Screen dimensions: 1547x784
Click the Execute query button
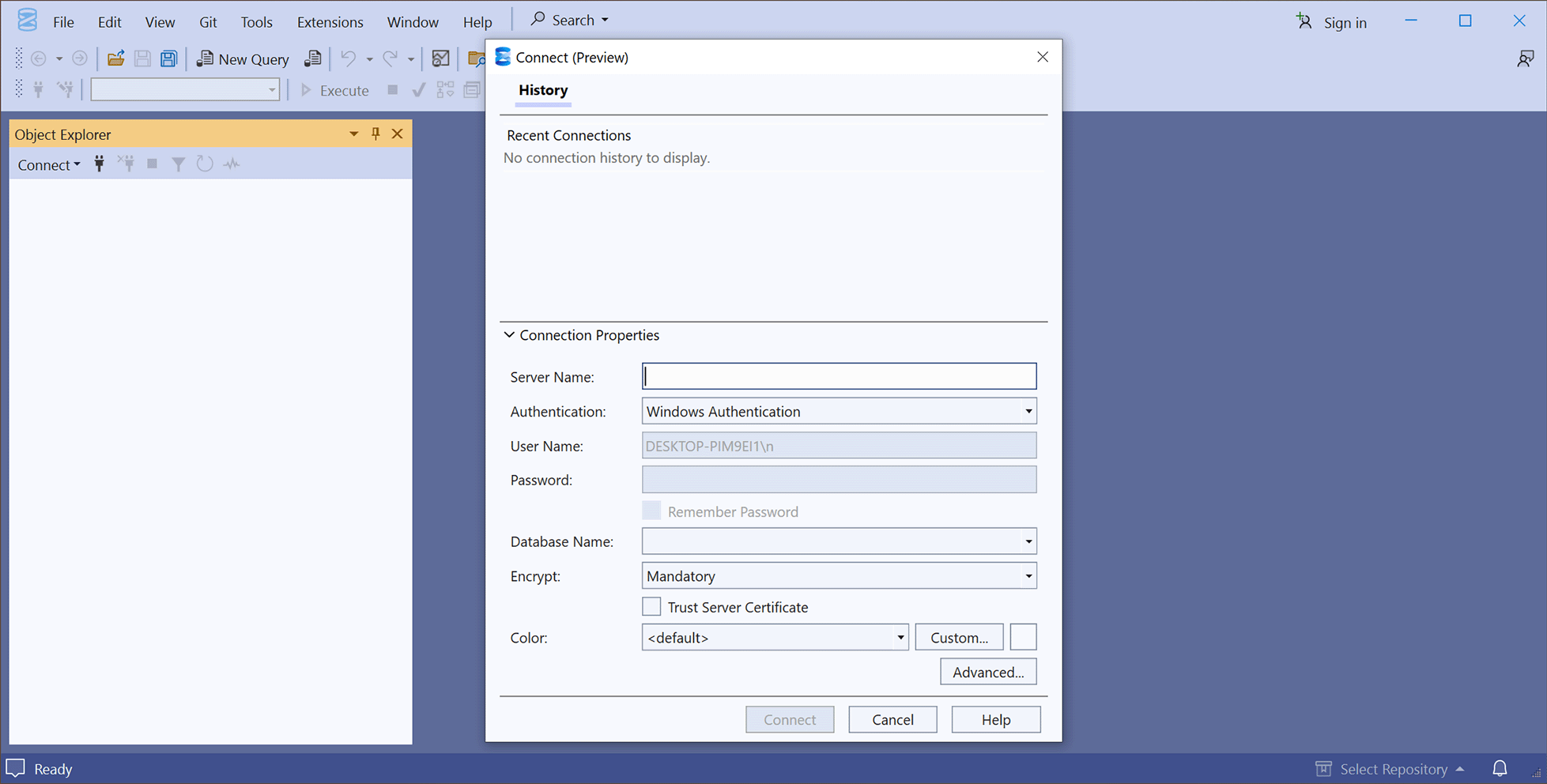335,90
